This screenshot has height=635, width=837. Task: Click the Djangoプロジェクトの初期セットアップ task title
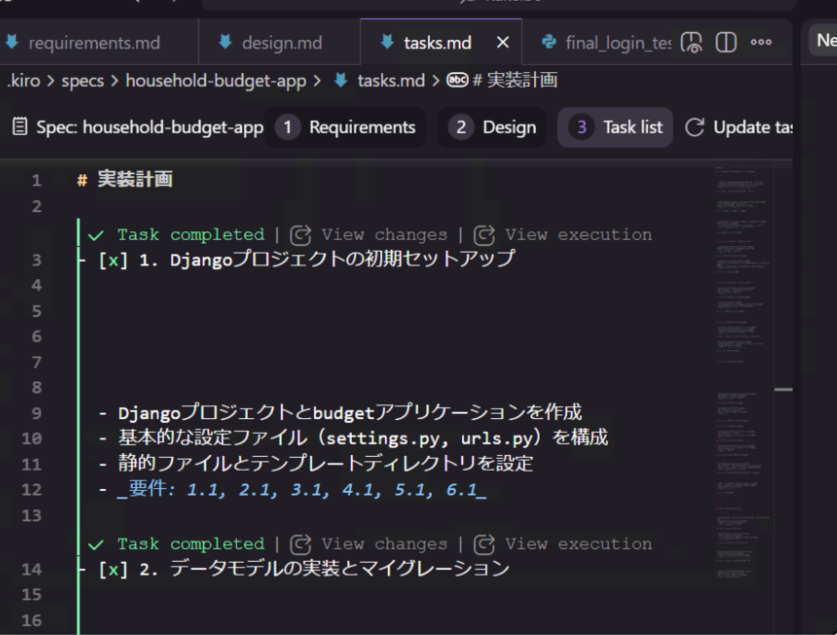[342, 260]
